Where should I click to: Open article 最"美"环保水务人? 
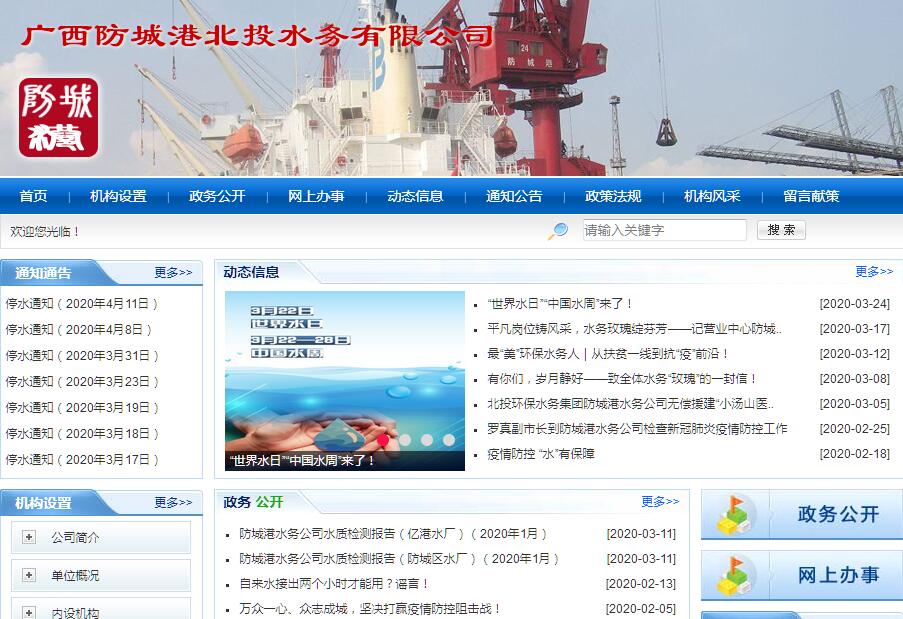point(608,354)
